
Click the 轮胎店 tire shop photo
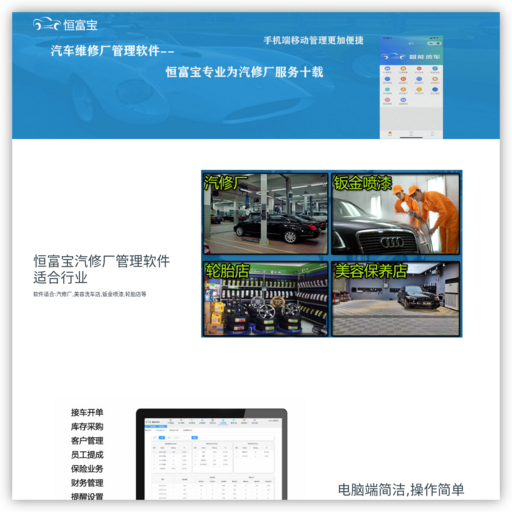point(266,299)
